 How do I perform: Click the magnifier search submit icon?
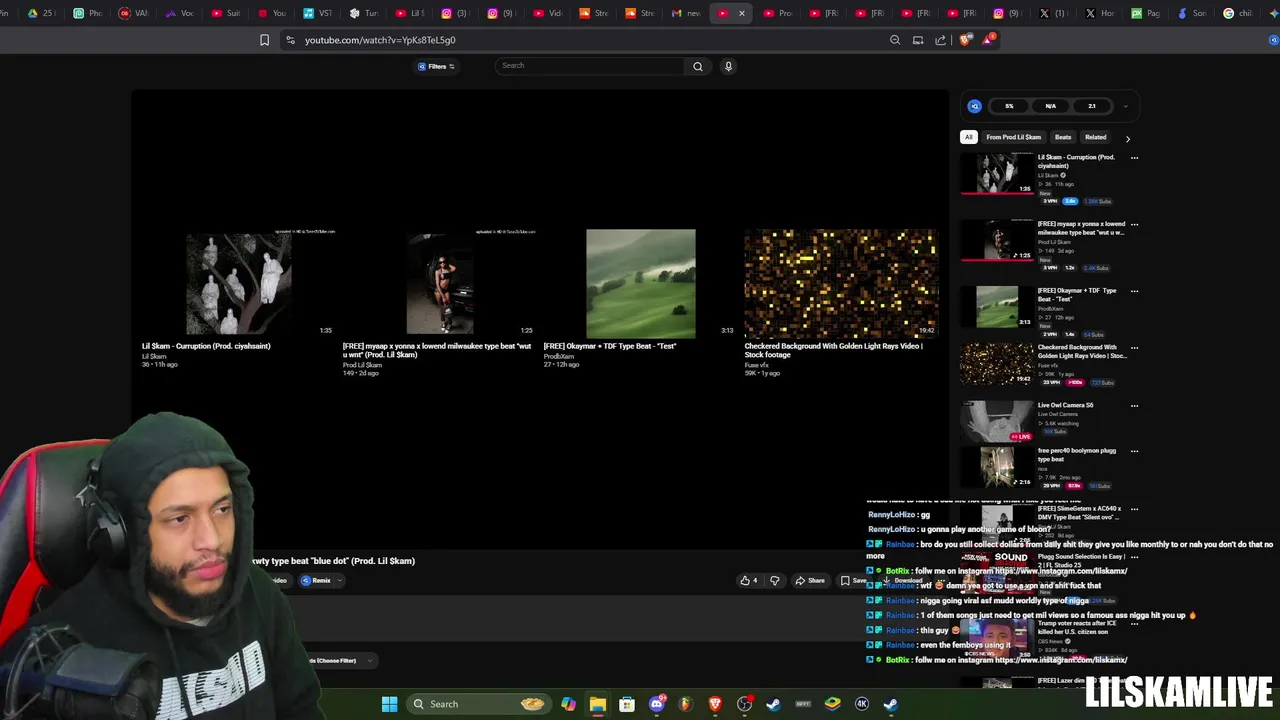(698, 66)
